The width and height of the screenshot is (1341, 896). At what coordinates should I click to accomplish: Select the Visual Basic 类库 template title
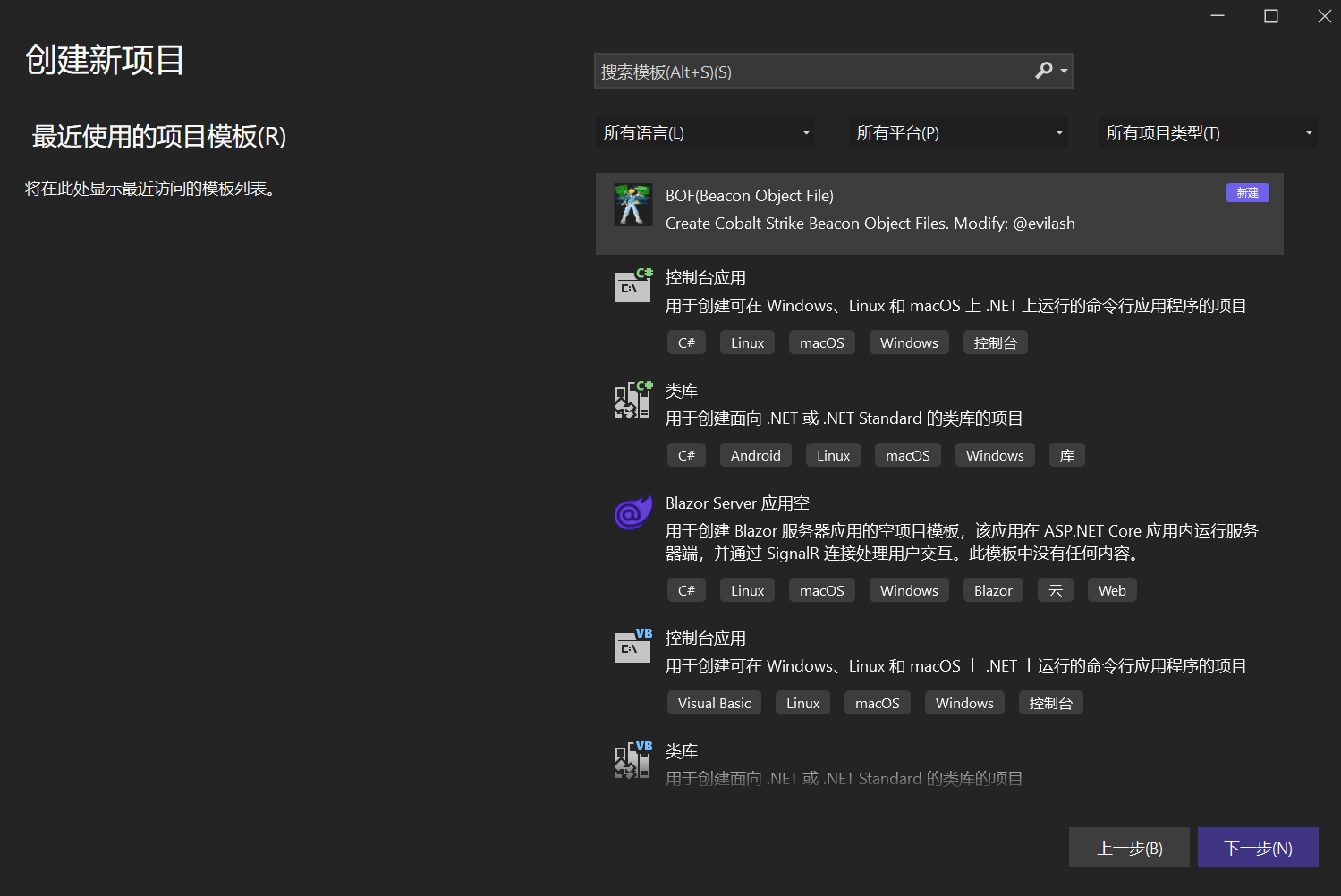682,751
